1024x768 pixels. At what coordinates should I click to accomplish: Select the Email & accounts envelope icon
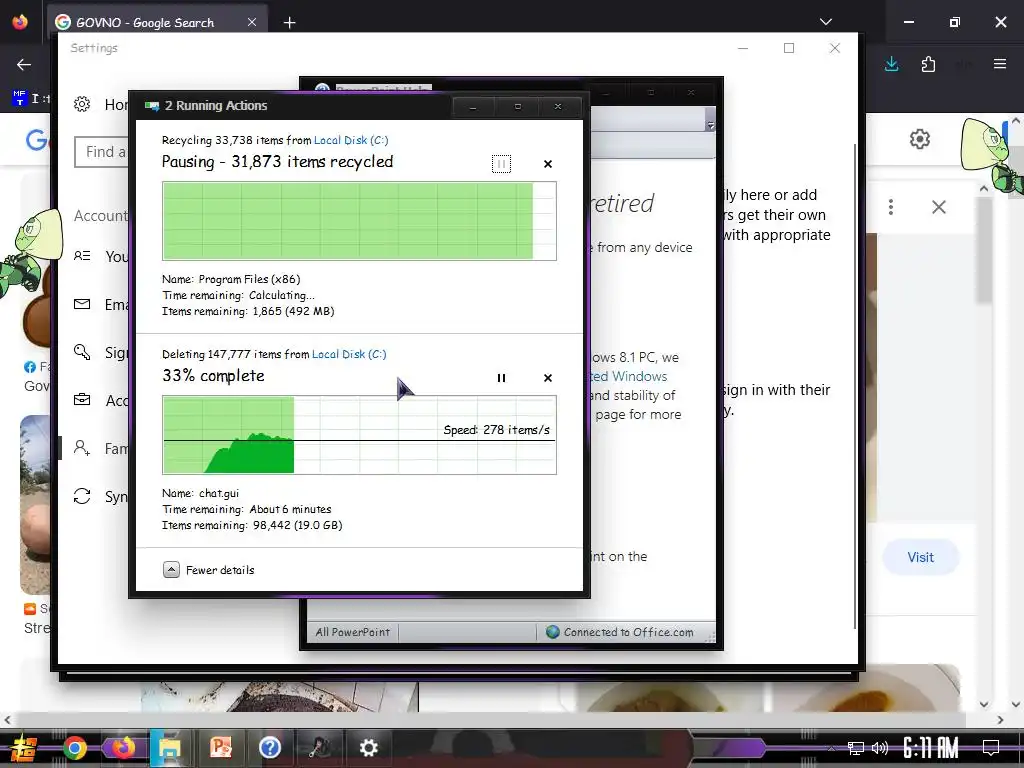pos(82,304)
